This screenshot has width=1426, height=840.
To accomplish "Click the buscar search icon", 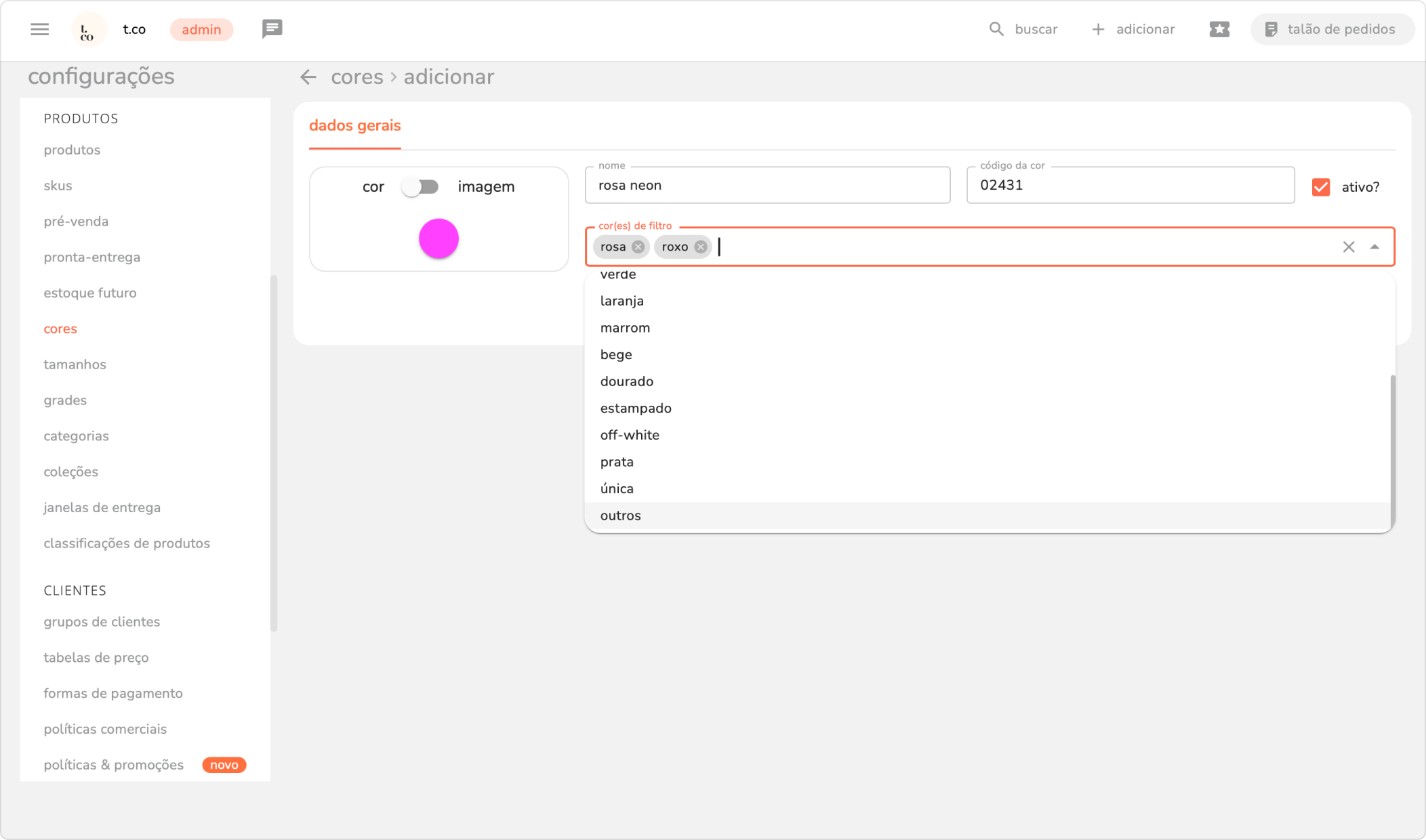I will 996,29.
